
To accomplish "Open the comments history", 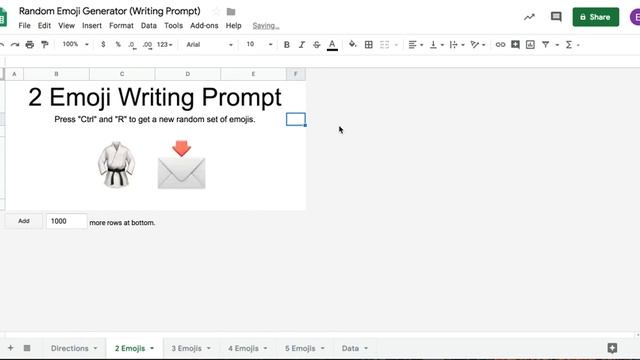I will [x=556, y=17].
